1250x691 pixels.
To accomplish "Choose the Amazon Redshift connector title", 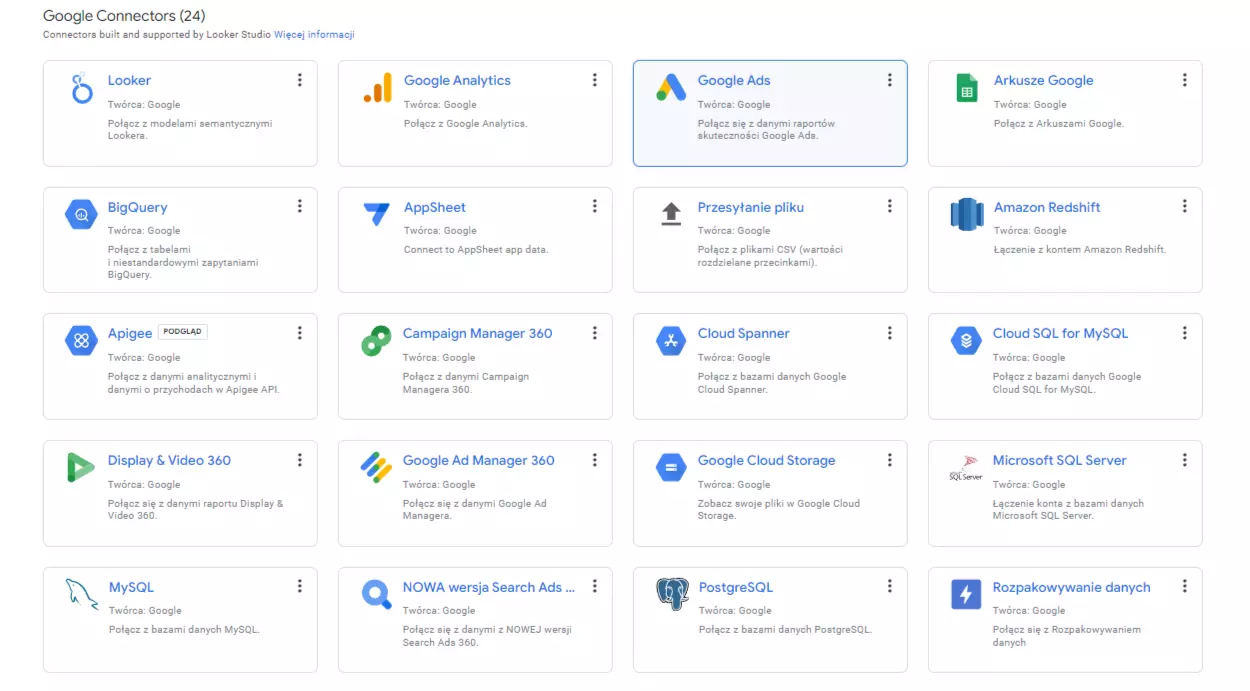I will pyautogui.click(x=1047, y=207).
